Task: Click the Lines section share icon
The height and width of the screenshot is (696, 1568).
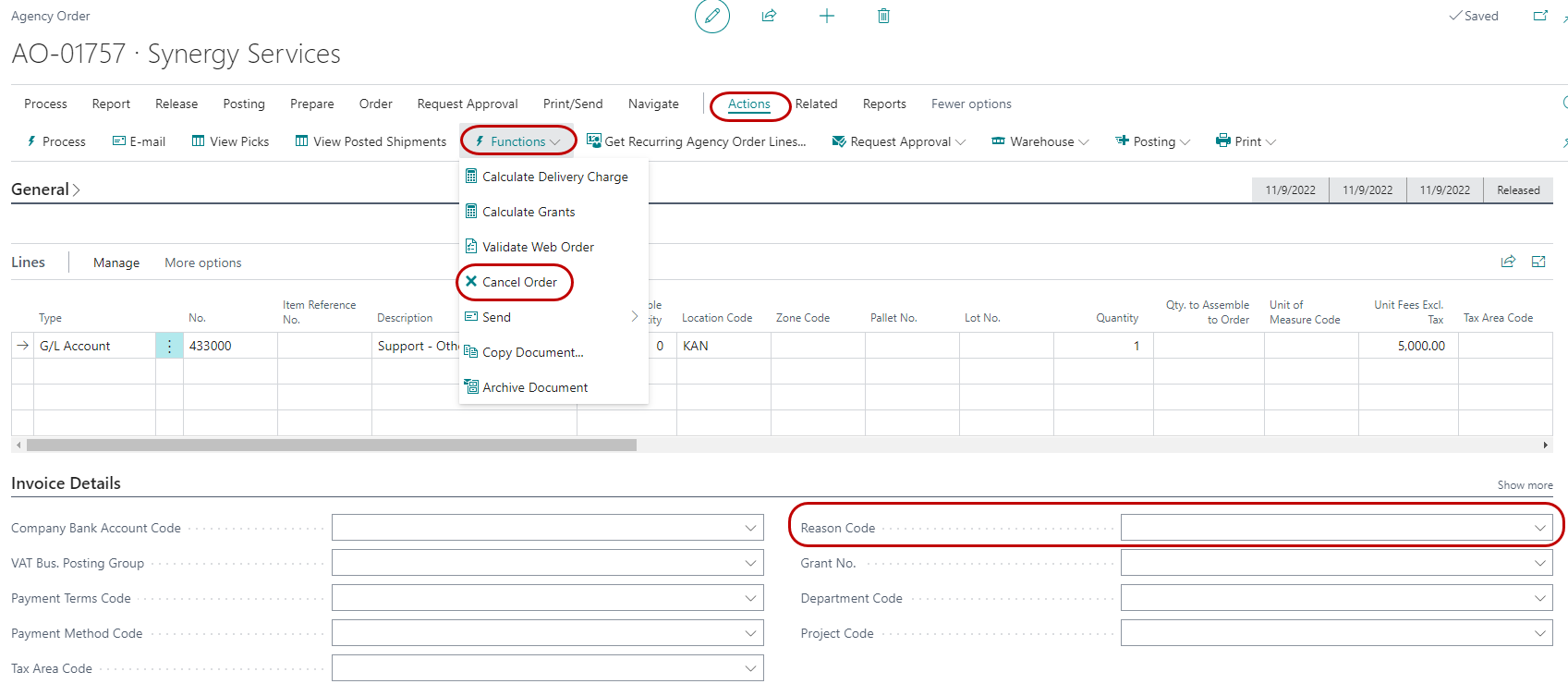Action: click(x=1508, y=262)
